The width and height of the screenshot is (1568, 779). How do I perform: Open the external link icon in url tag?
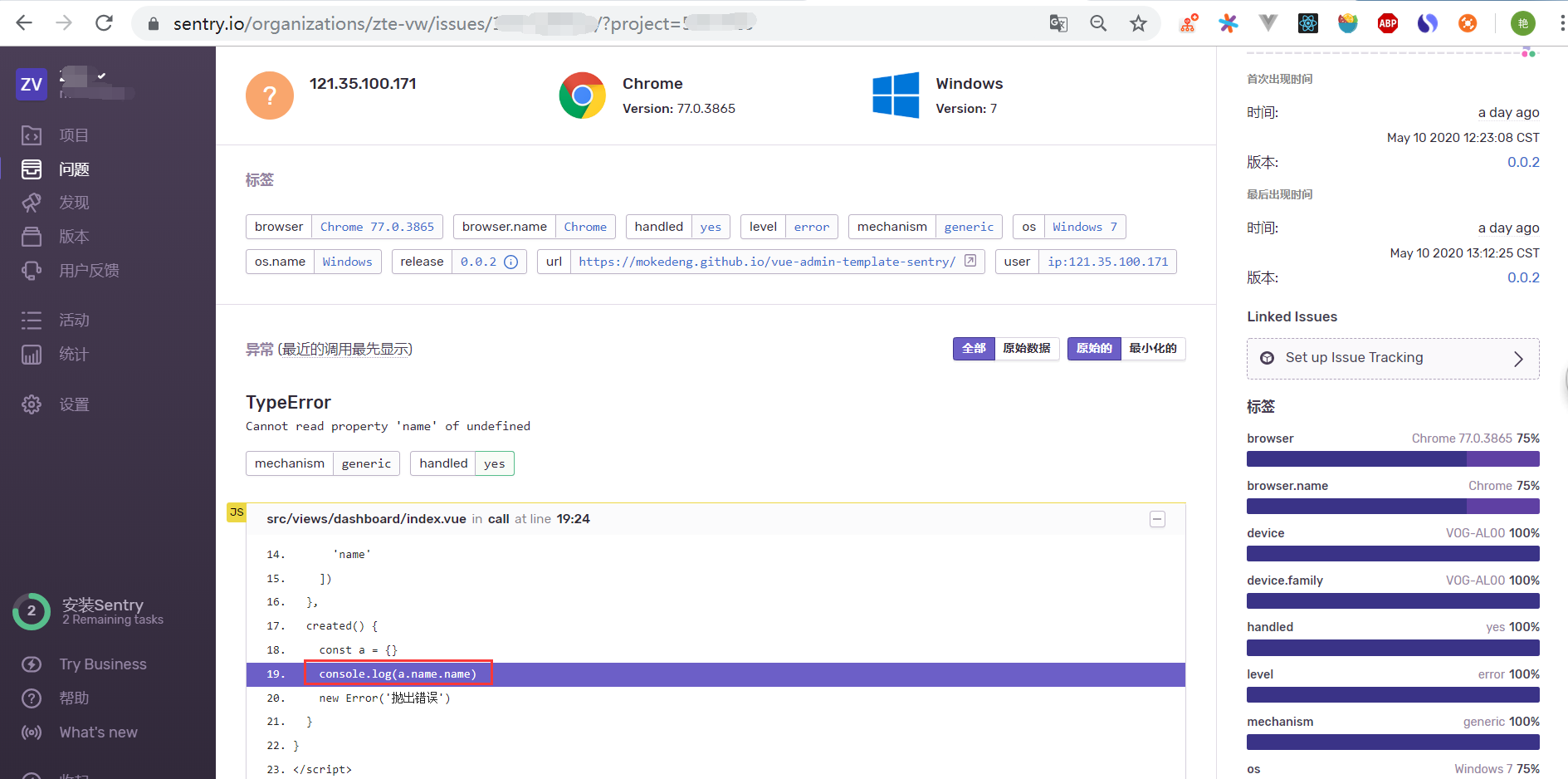coord(970,261)
